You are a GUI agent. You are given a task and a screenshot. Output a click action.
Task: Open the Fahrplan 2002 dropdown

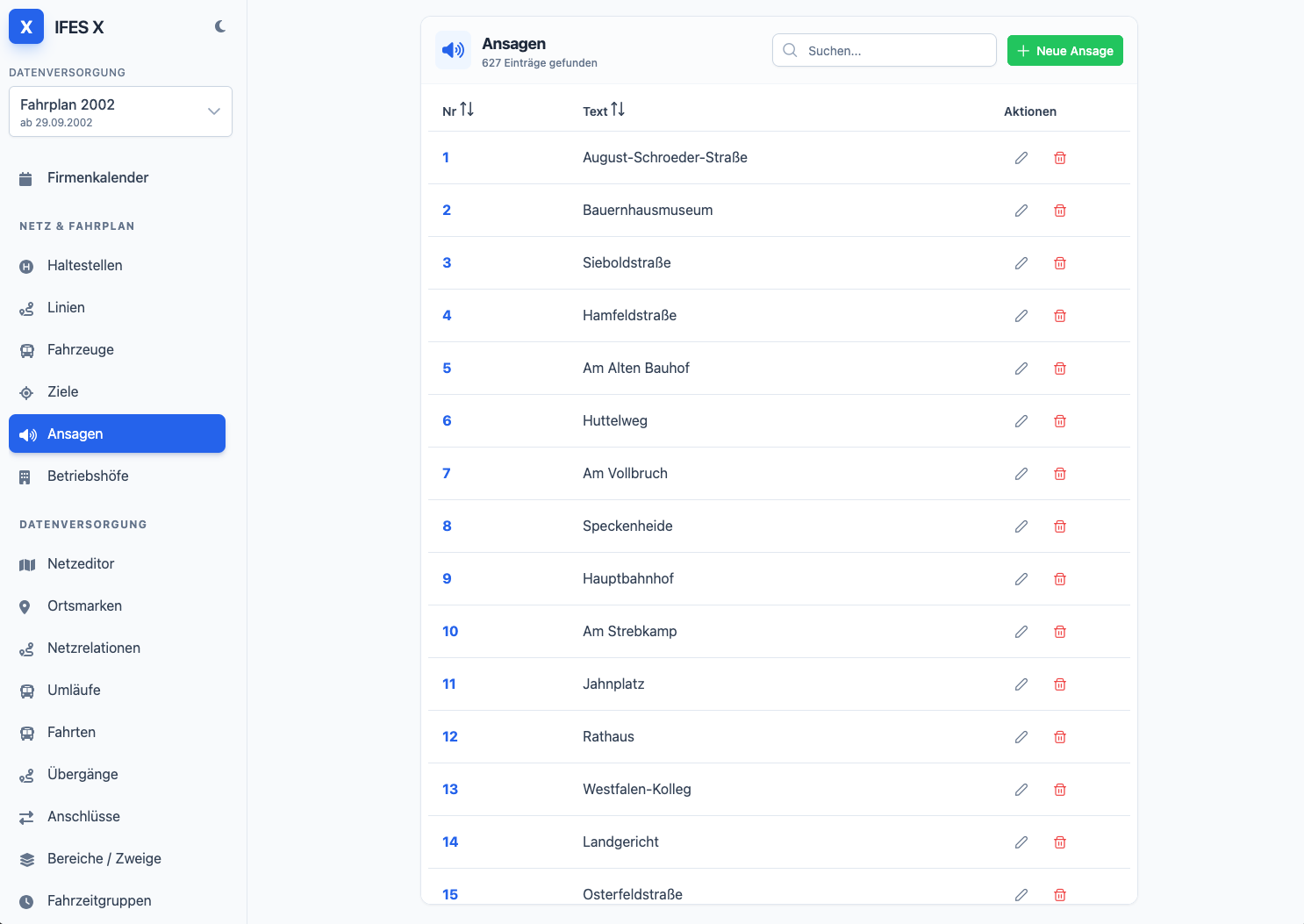[x=120, y=111]
